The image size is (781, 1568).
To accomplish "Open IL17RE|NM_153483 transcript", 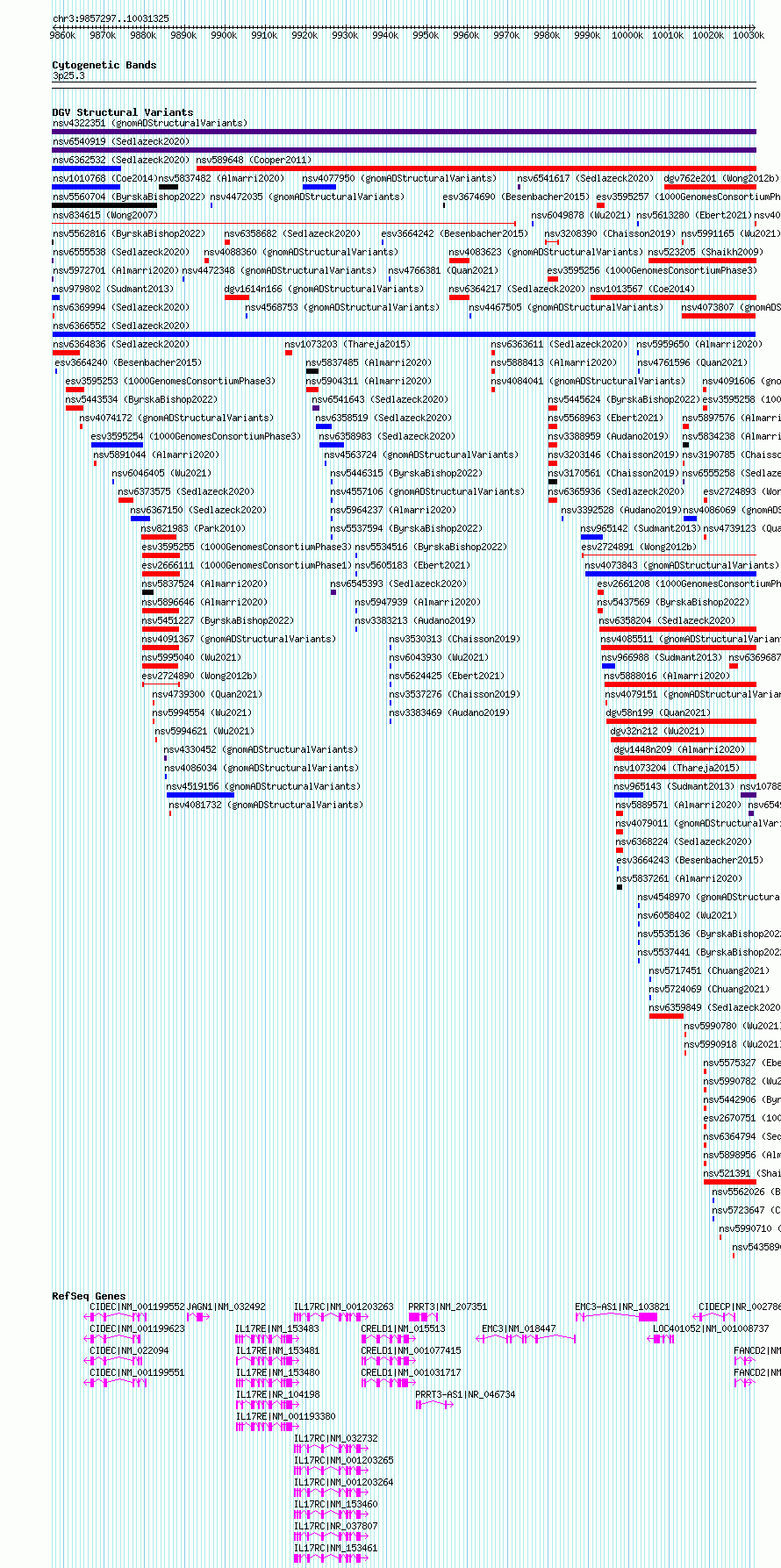I will tap(277, 1329).
